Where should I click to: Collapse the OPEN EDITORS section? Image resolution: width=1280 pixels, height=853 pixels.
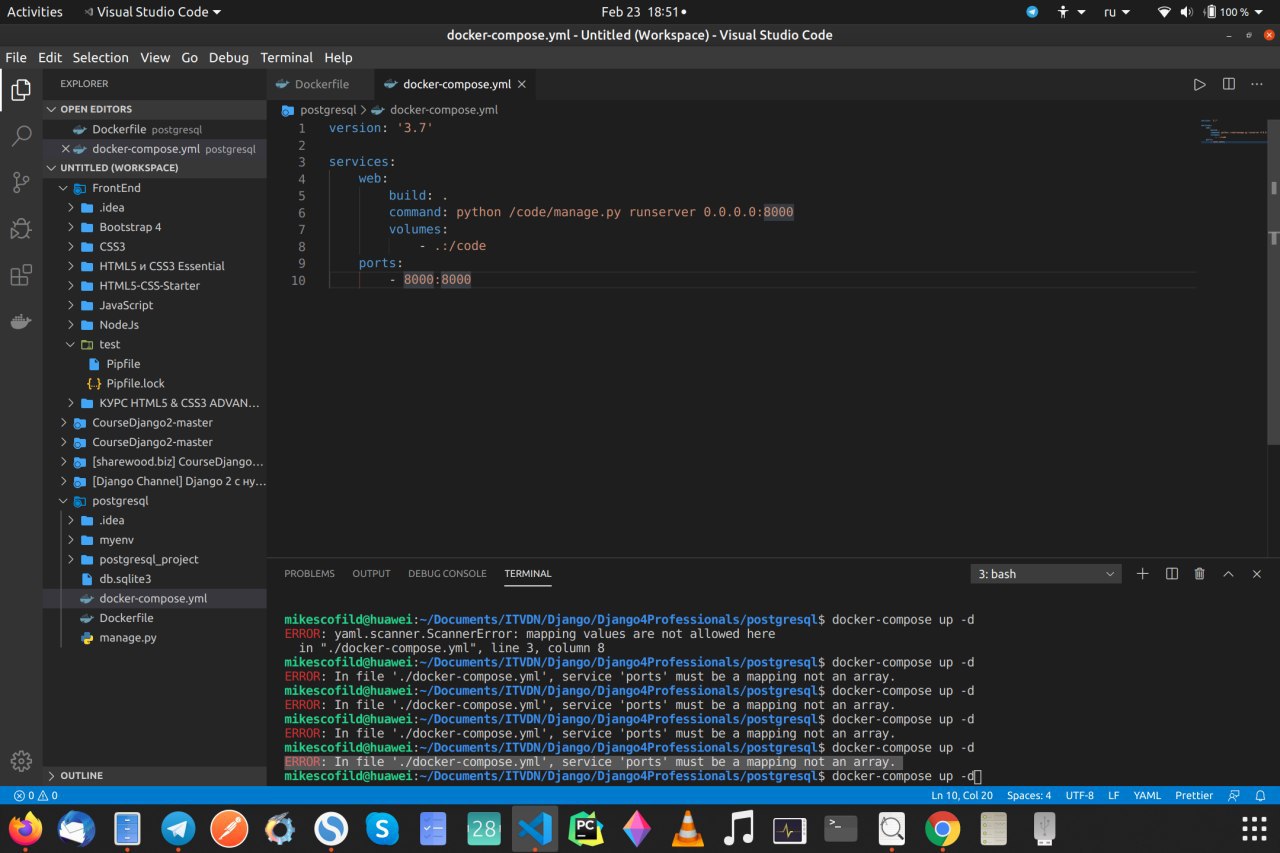pos(155,109)
